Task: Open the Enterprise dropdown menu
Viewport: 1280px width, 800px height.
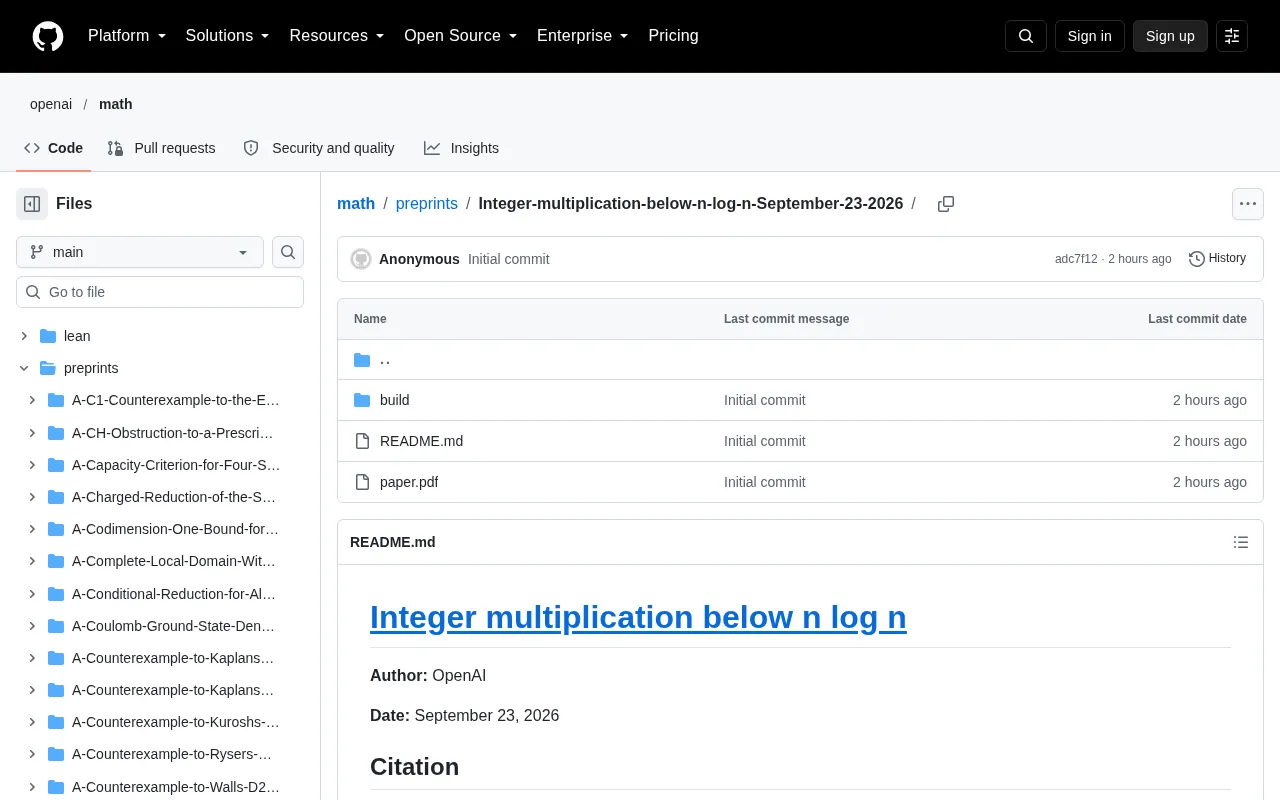Action: [x=583, y=36]
